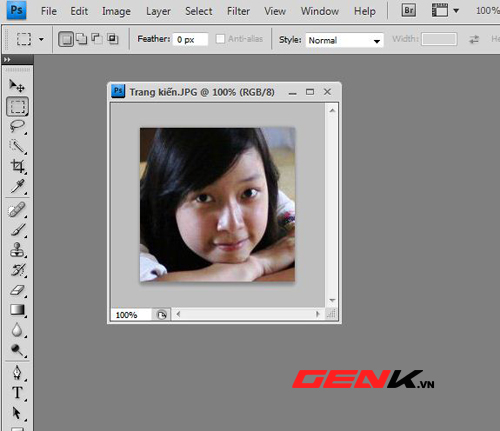Open the Help menu
This screenshot has height=431, width=500.
pyautogui.click(x=365, y=11)
